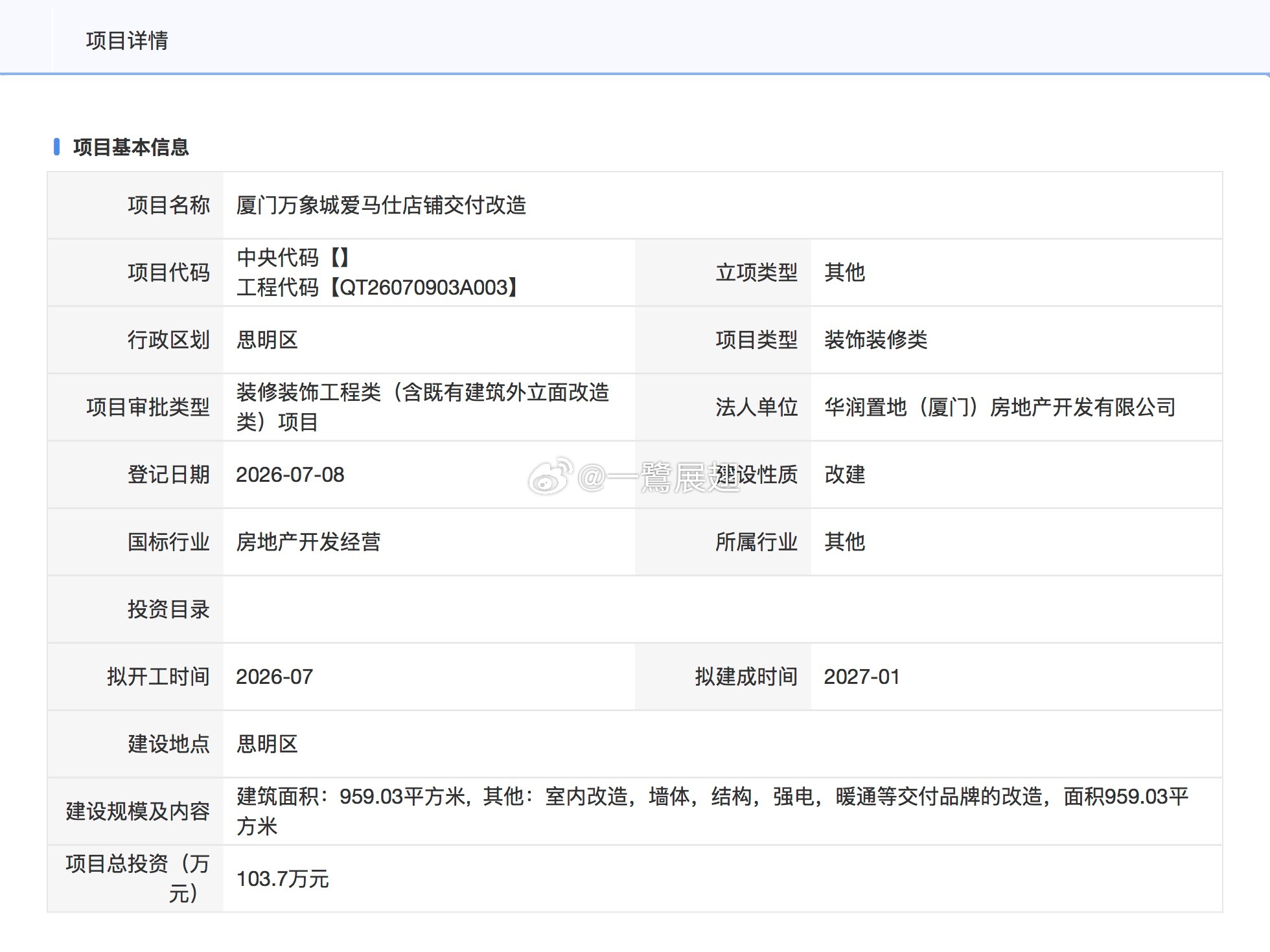
Task: Click the 项目基本信息 section heading
Action: pos(131,148)
